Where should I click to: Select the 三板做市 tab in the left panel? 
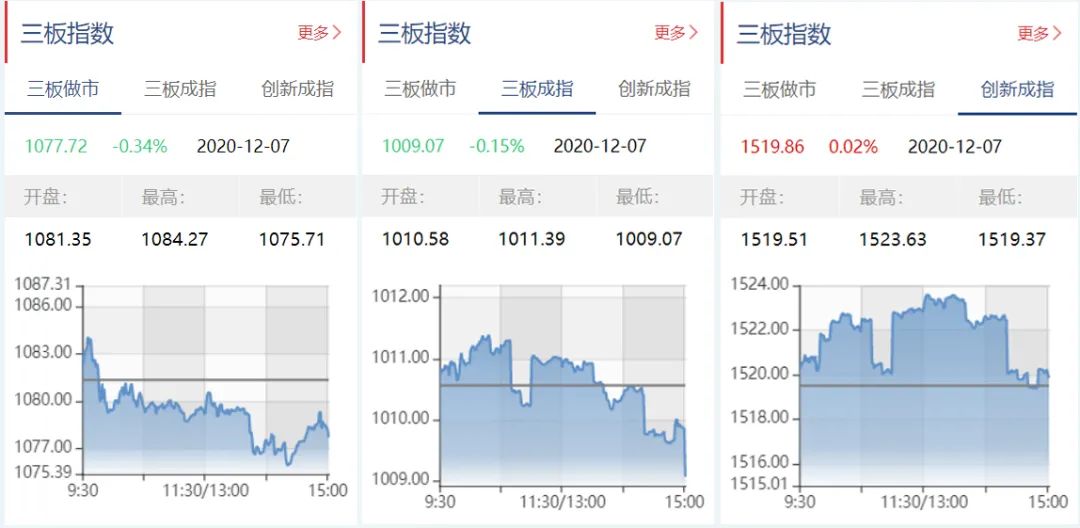[63, 89]
